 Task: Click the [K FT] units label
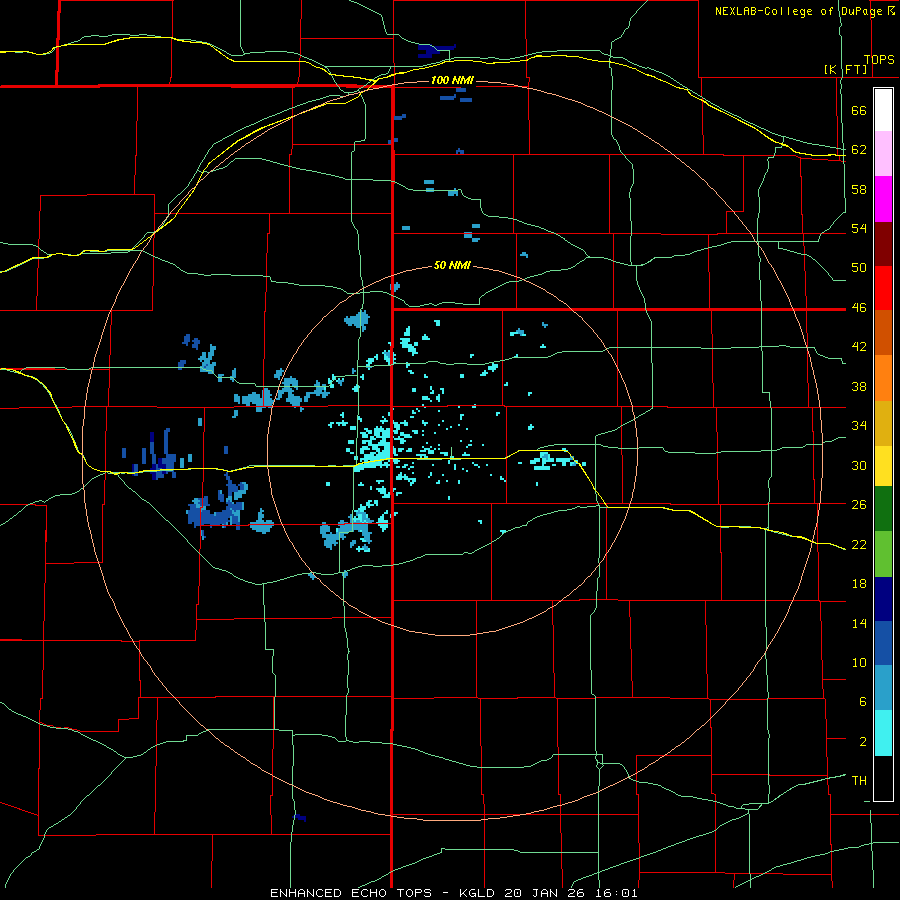[845, 69]
